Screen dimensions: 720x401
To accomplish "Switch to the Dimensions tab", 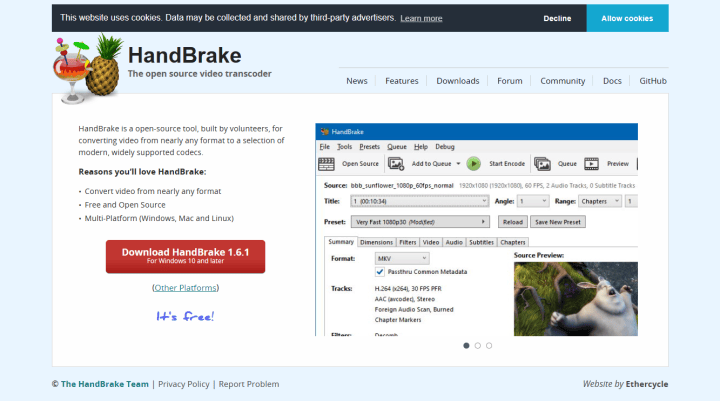I will (376, 242).
